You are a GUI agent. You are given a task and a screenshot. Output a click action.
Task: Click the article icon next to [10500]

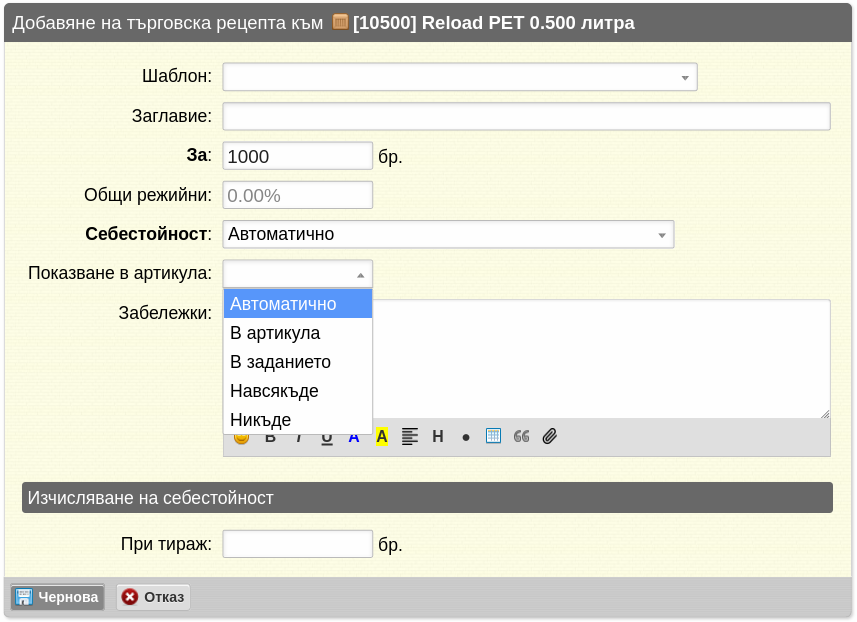340,22
